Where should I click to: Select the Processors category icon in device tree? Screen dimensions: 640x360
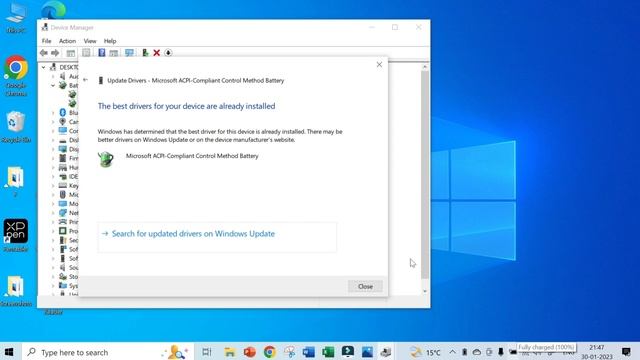pos(62,231)
